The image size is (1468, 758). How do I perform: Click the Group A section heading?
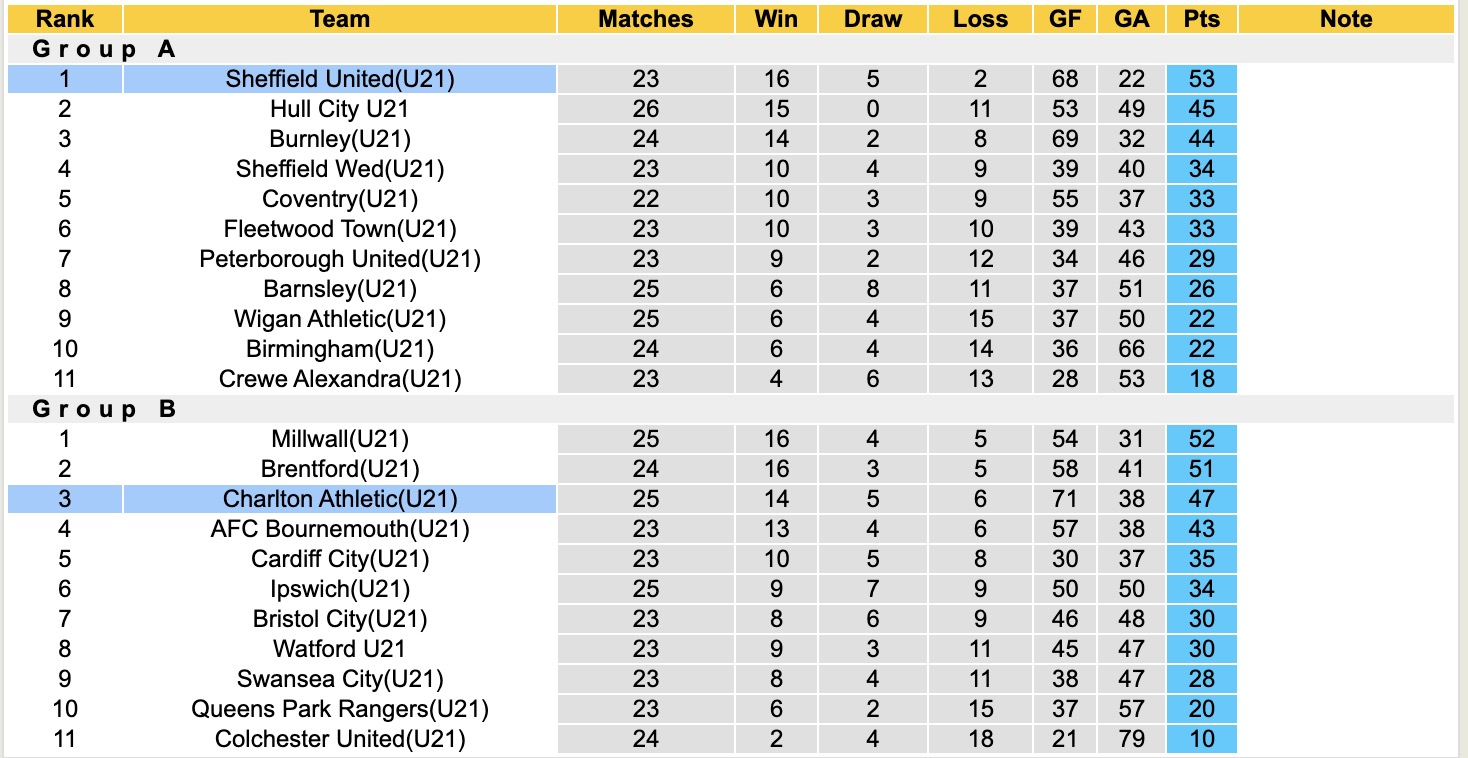(104, 49)
